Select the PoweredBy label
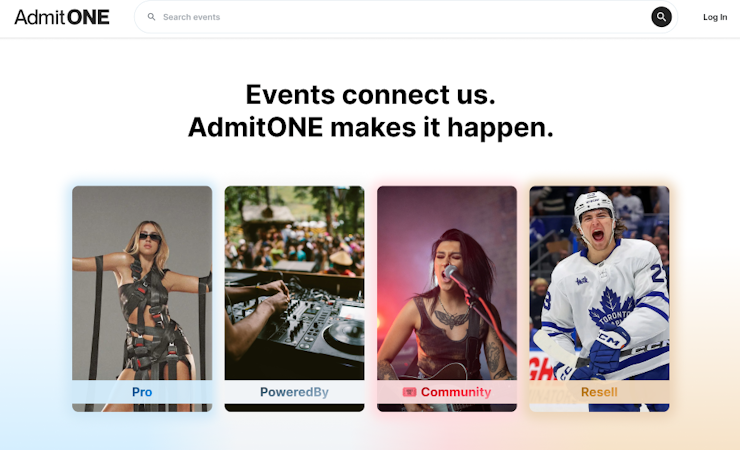Screen dimensions: 740x450 (x=294, y=392)
